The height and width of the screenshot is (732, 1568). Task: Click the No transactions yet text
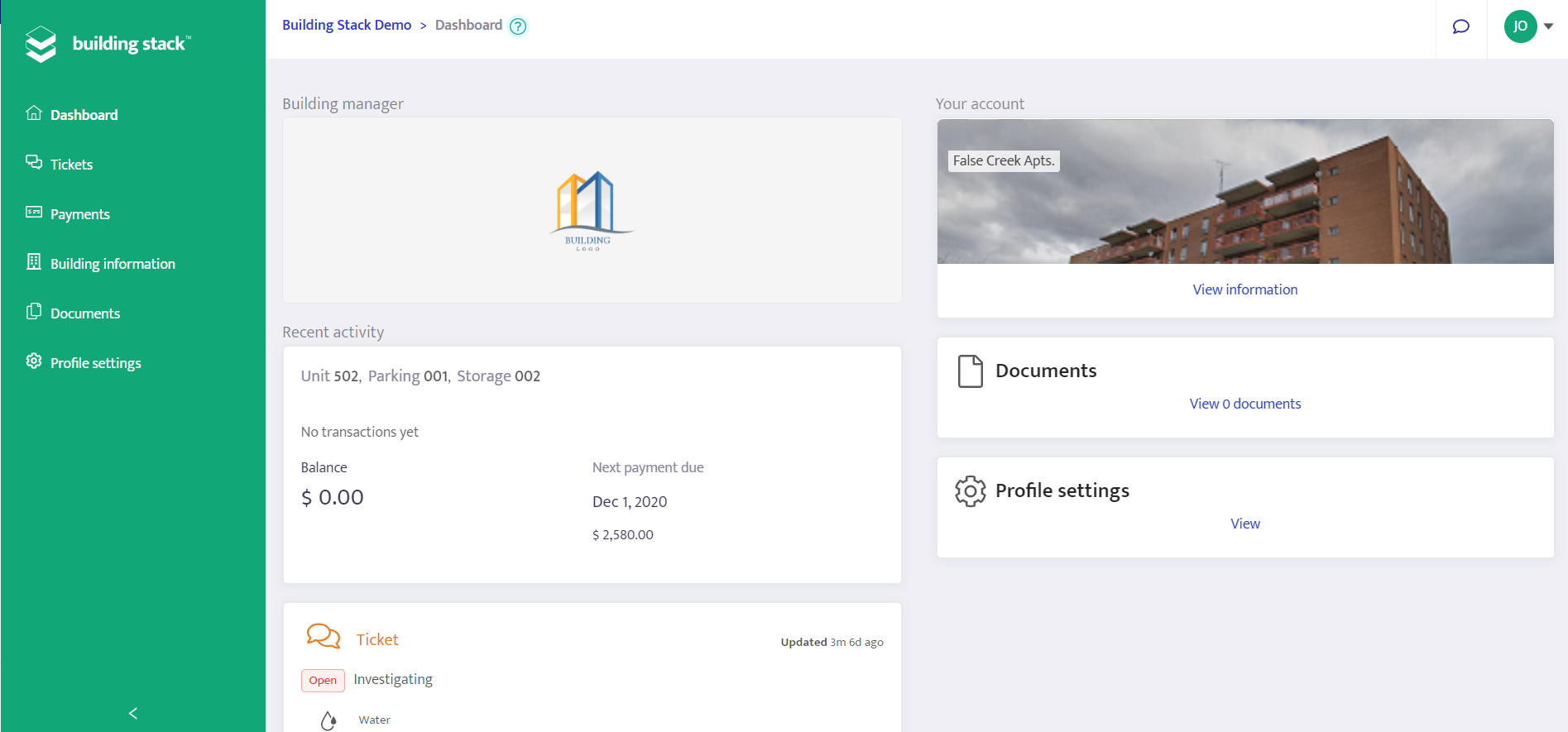(360, 432)
